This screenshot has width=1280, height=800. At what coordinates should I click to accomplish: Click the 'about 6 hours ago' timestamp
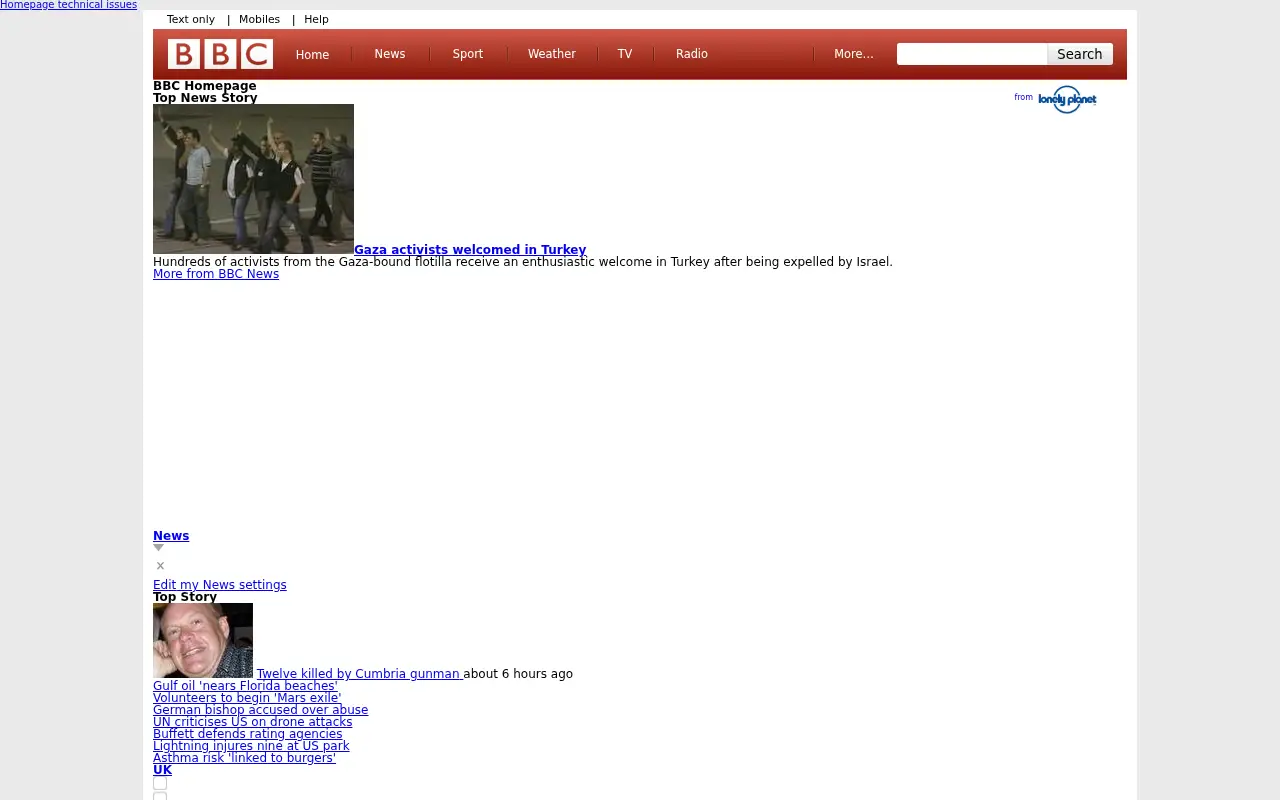click(x=518, y=674)
